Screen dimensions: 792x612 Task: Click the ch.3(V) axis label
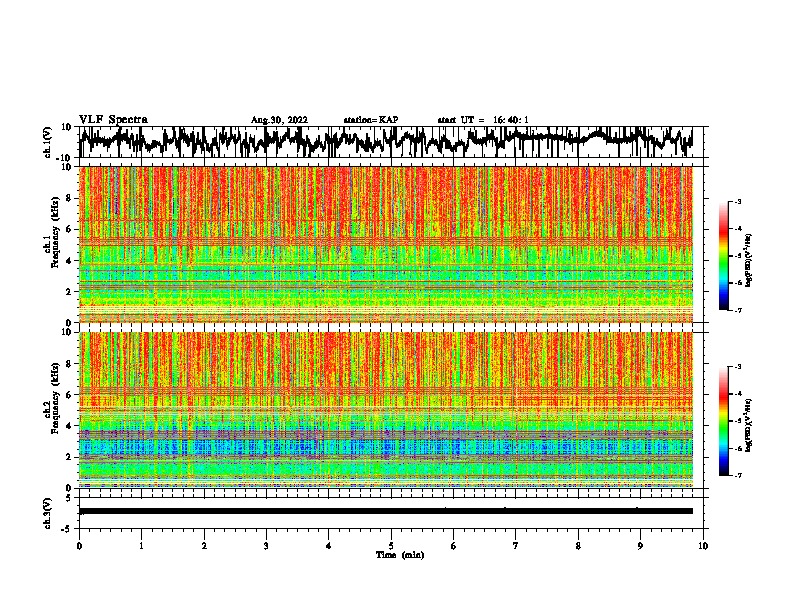[48, 513]
